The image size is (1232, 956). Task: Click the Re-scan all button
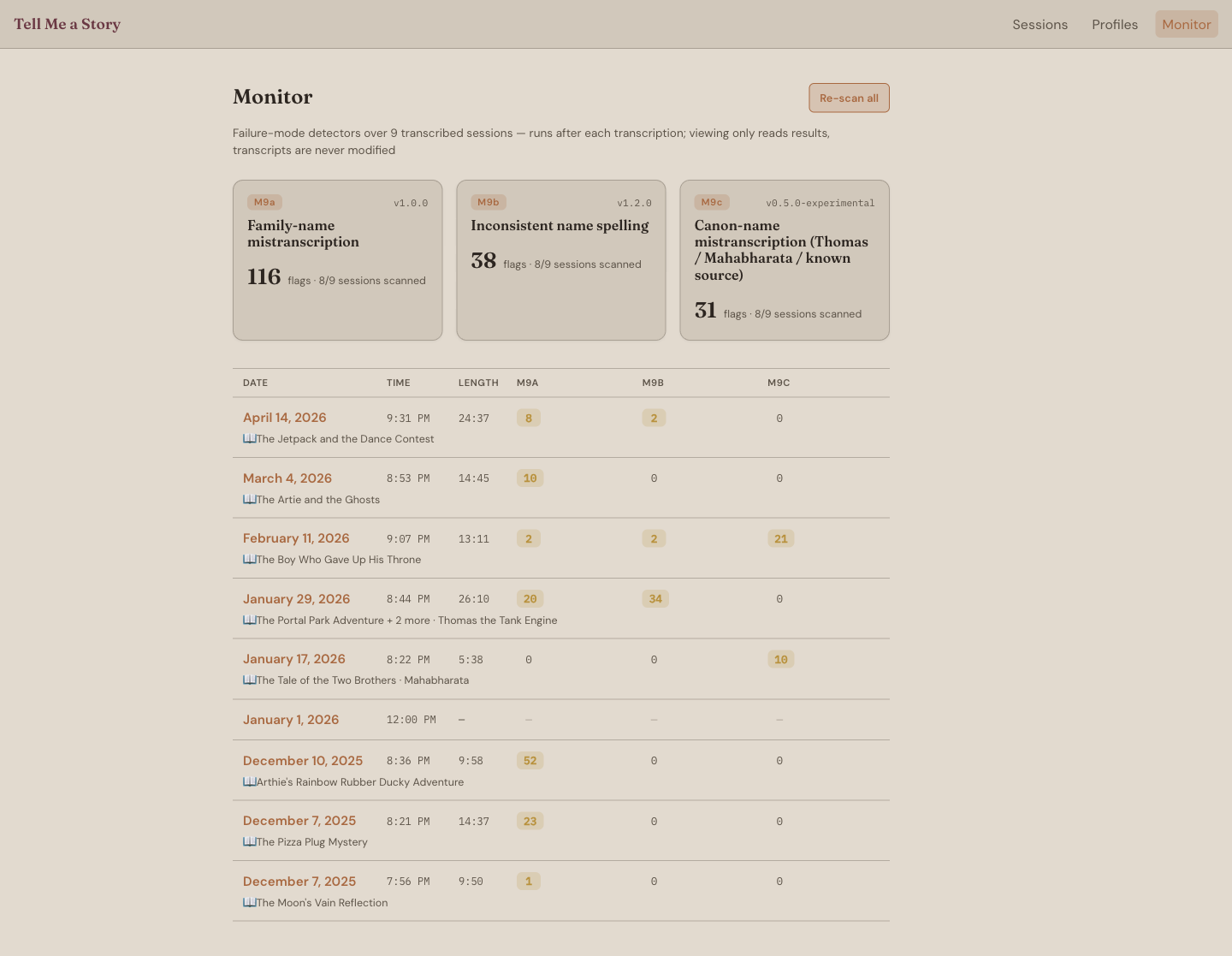pos(849,98)
